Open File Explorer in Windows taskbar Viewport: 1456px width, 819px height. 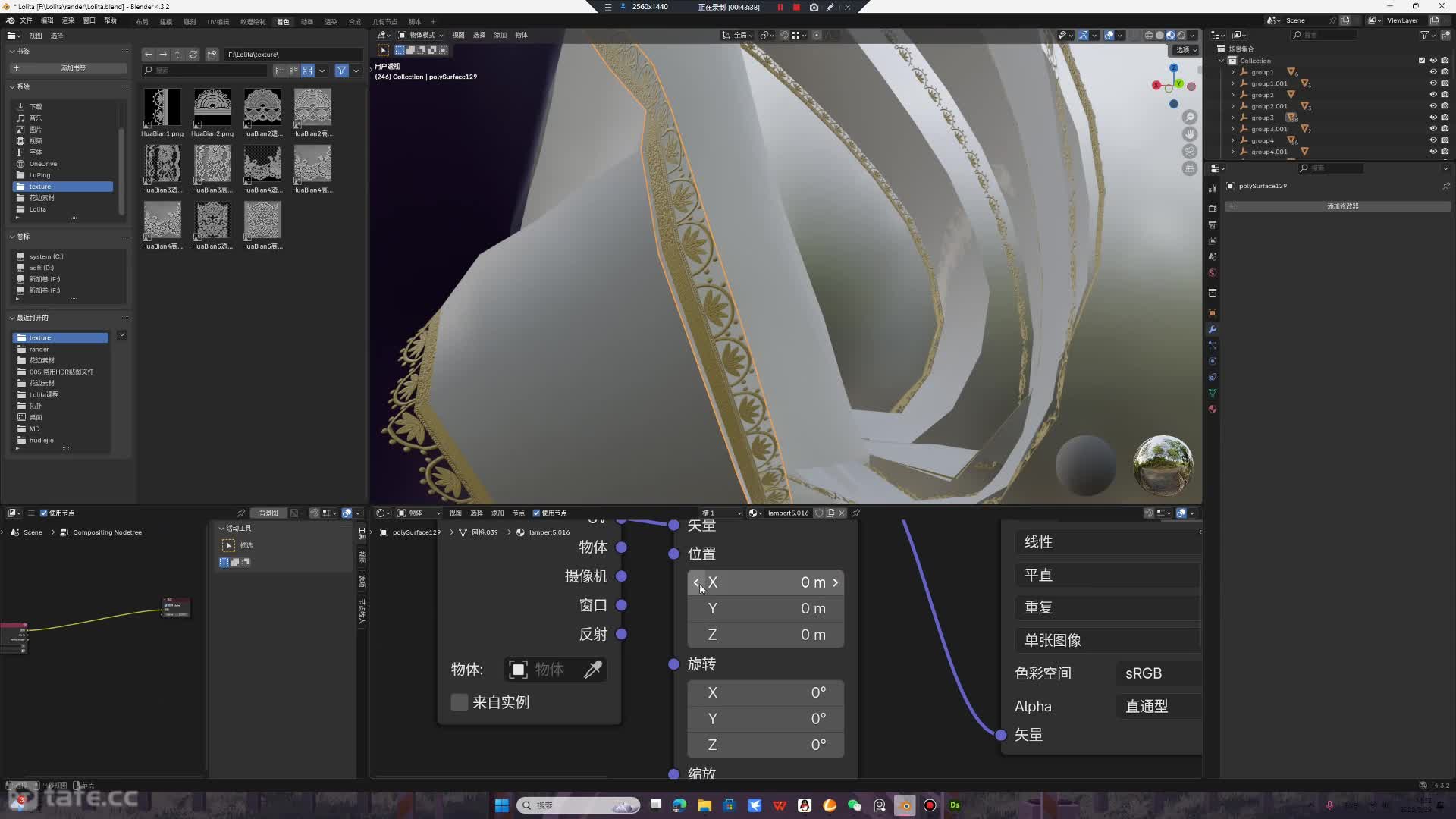pos(704,805)
